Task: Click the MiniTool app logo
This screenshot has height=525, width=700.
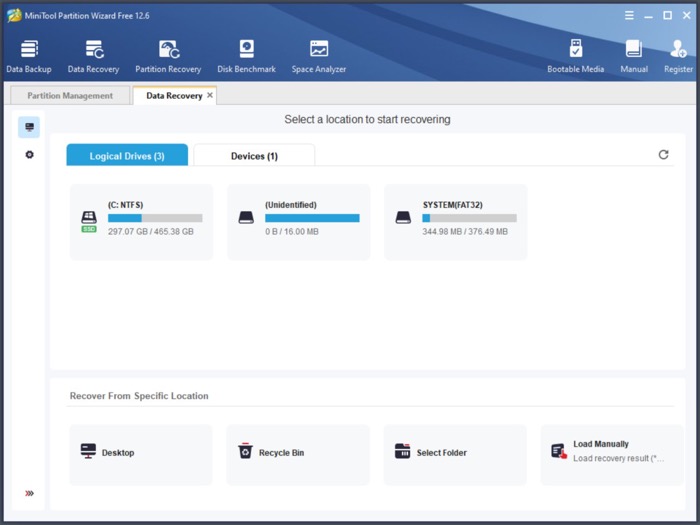Action: point(14,16)
